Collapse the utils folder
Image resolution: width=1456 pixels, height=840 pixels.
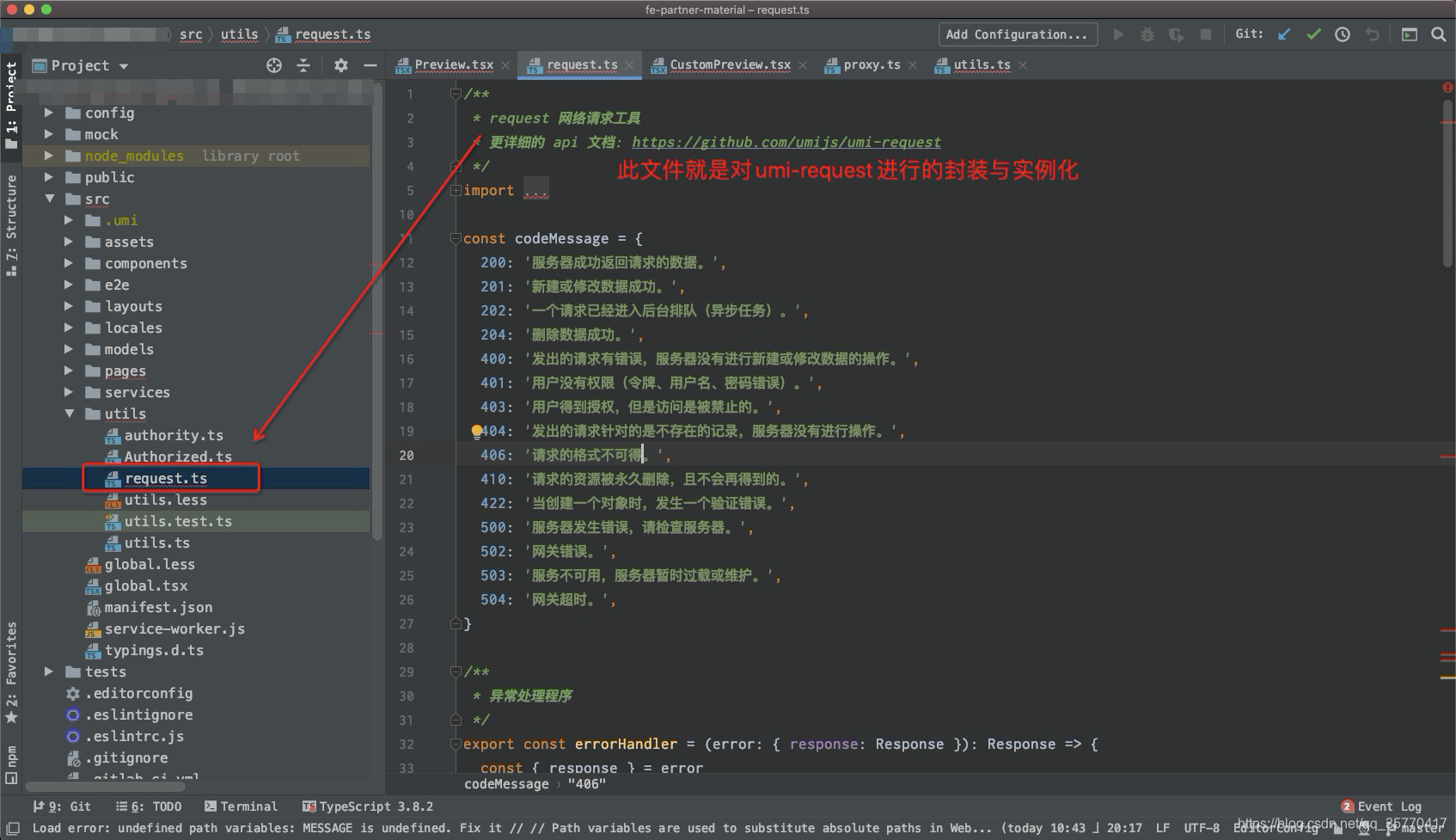coord(70,414)
